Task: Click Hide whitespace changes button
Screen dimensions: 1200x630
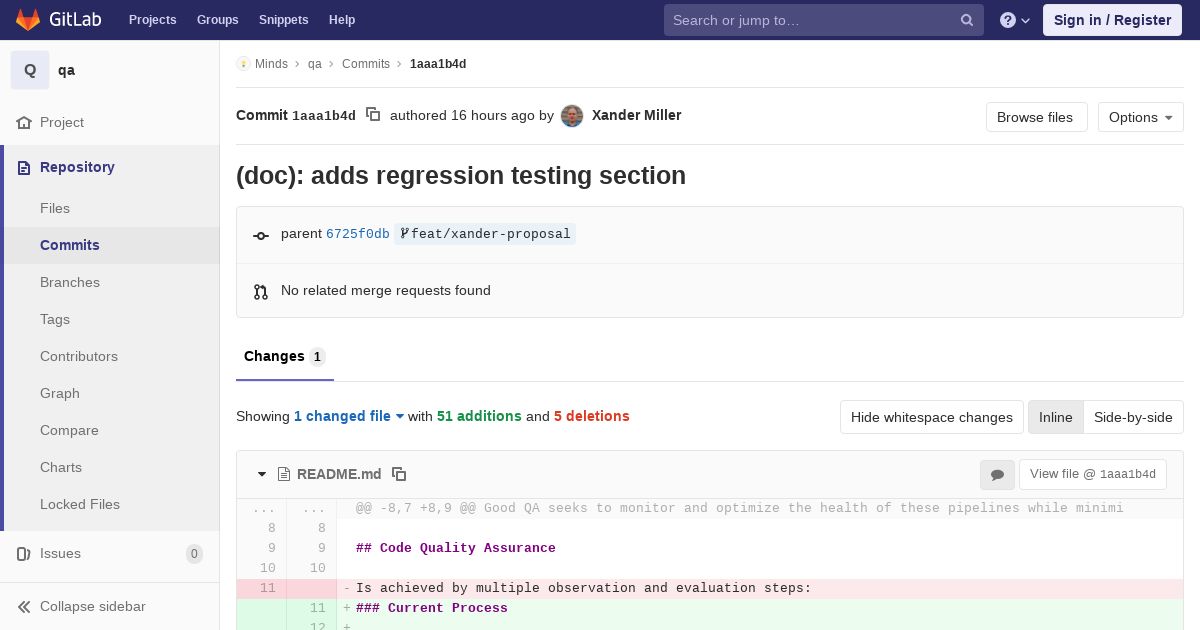Action: [931, 417]
